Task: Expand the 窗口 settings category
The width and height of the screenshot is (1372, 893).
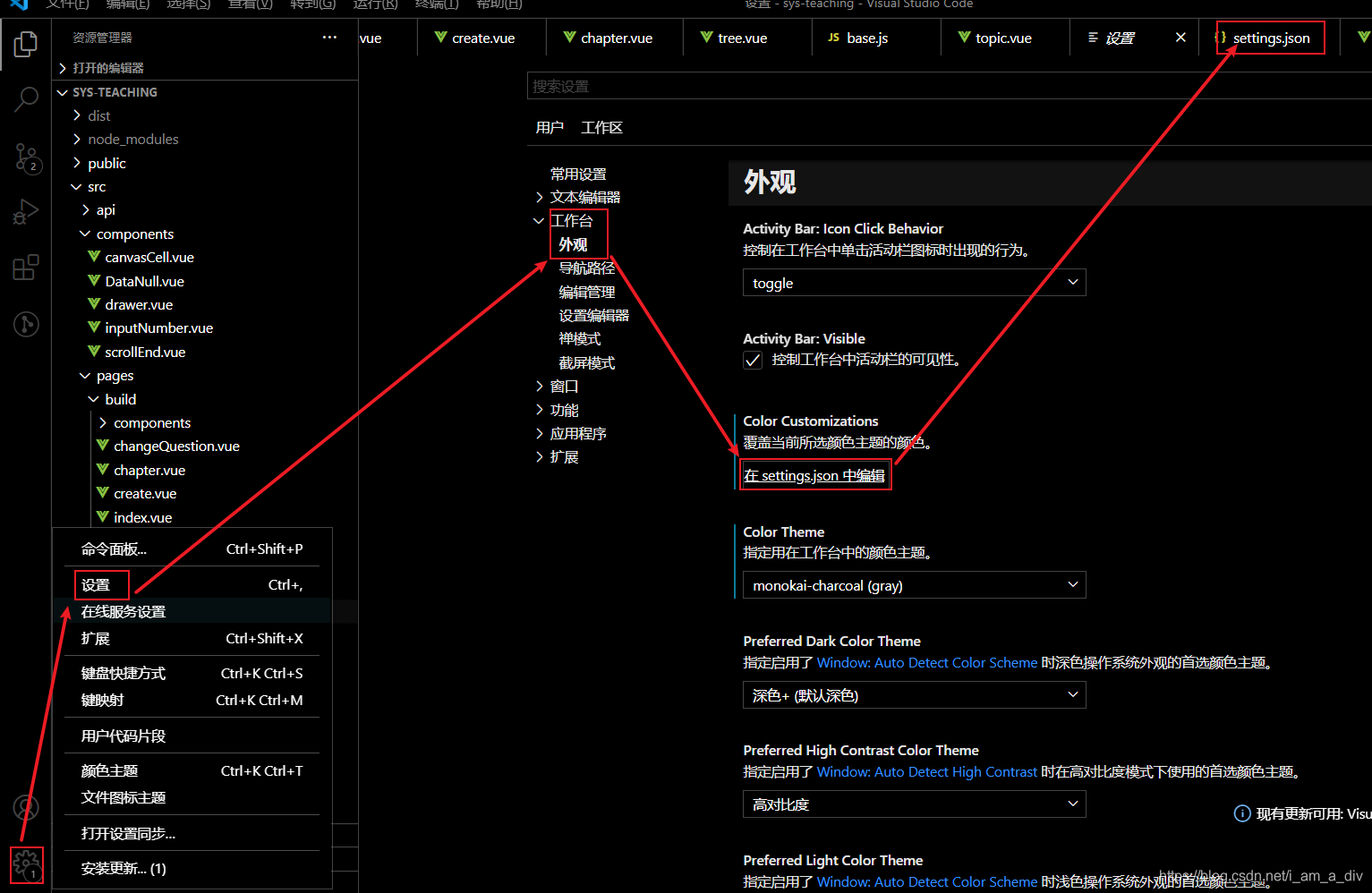Action: (x=539, y=386)
